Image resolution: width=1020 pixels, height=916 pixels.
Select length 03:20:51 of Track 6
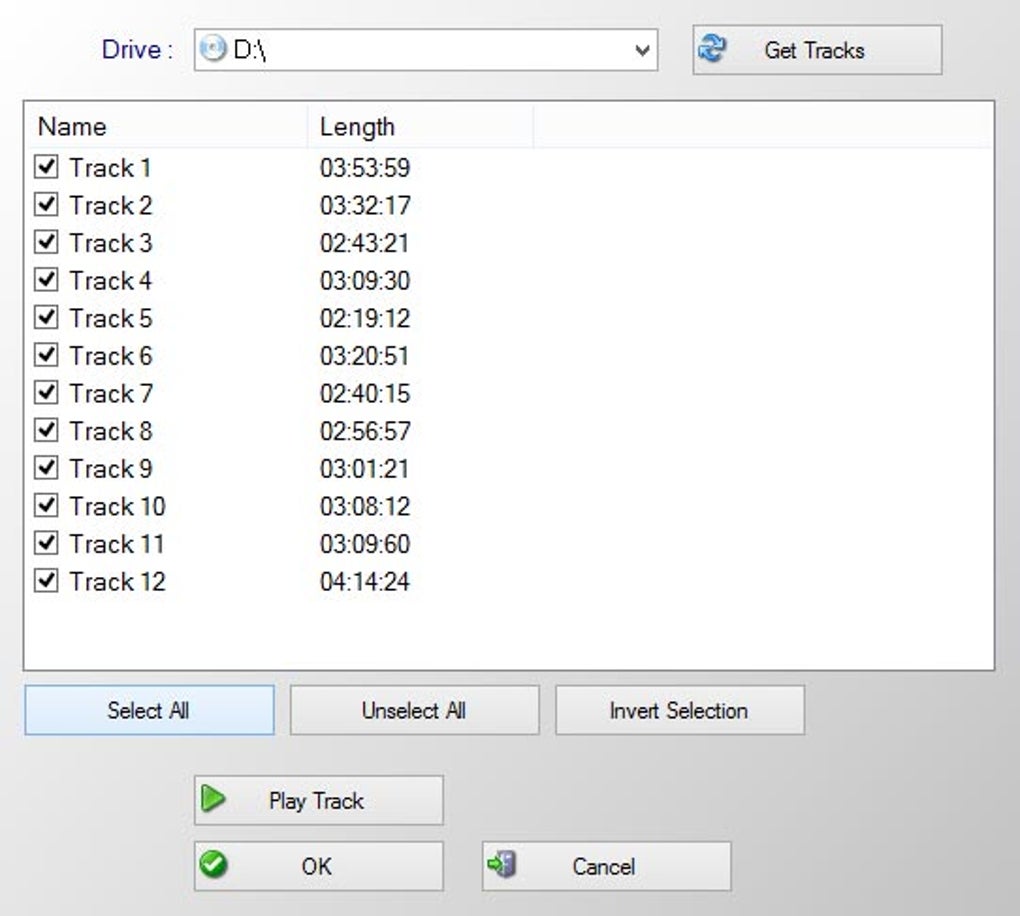click(x=365, y=356)
